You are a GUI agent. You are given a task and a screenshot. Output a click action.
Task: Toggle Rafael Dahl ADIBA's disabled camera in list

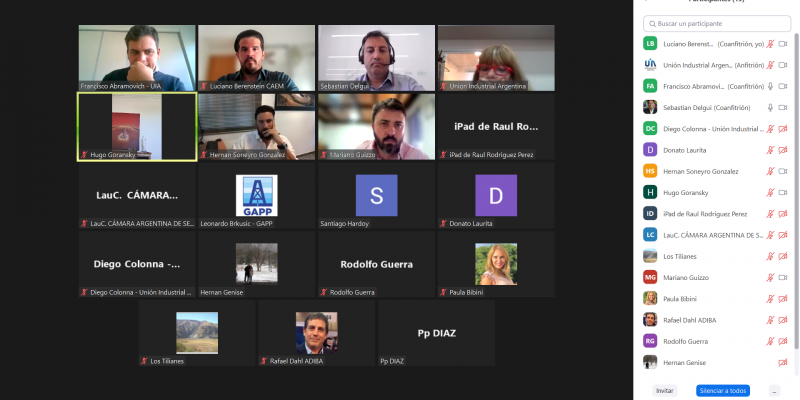[x=783, y=320]
